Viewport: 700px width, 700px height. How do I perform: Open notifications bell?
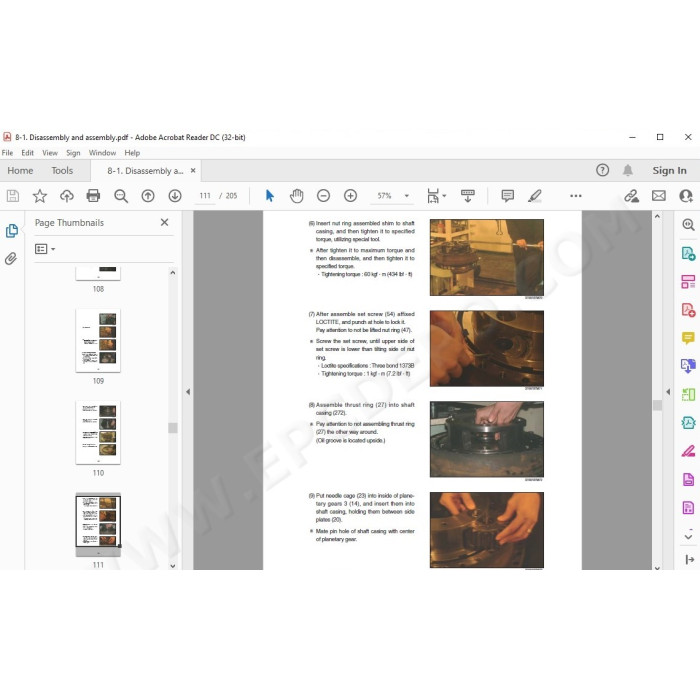628,170
